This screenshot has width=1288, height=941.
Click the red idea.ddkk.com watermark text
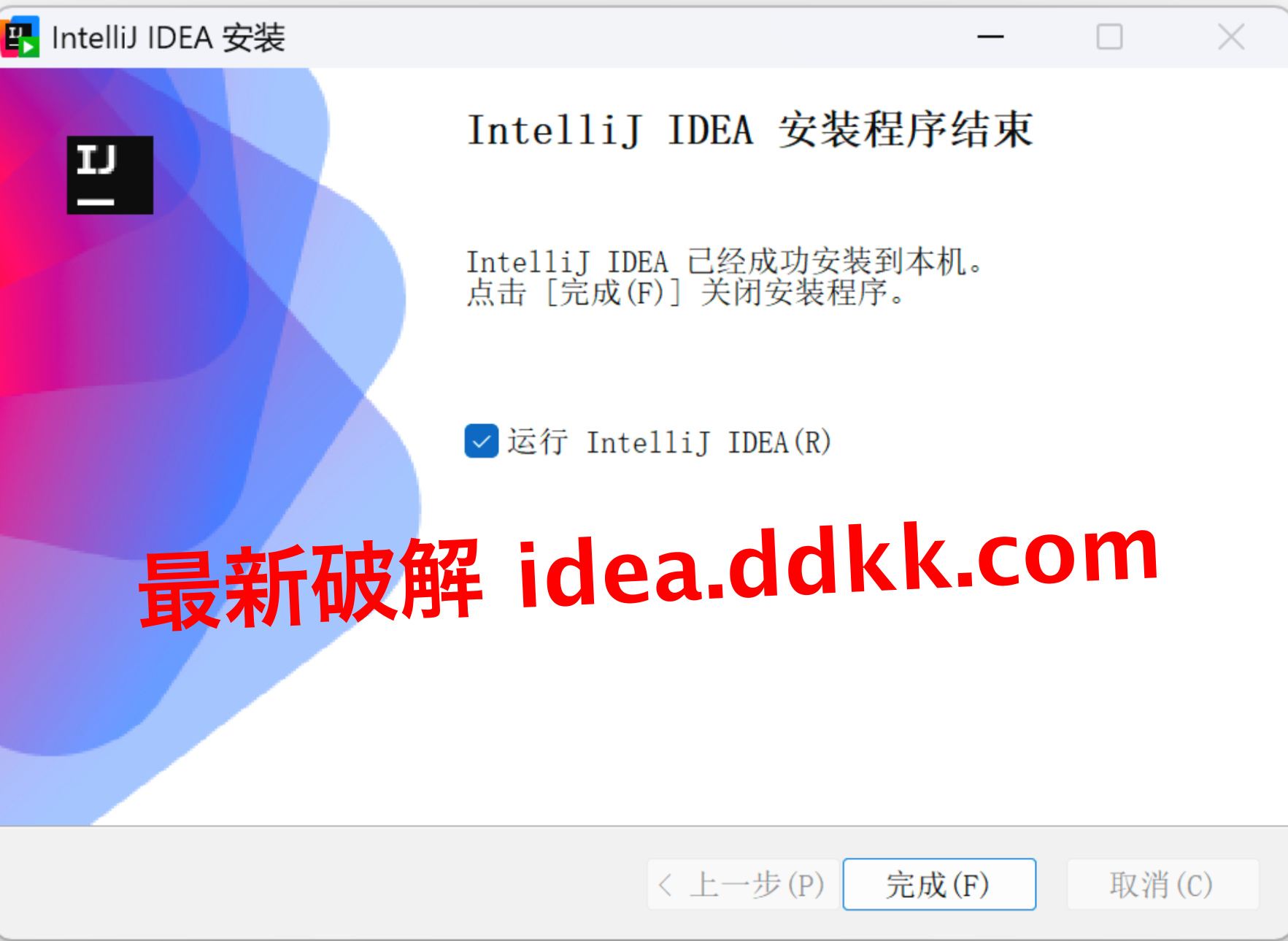pyautogui.click(x=838, y=566)
